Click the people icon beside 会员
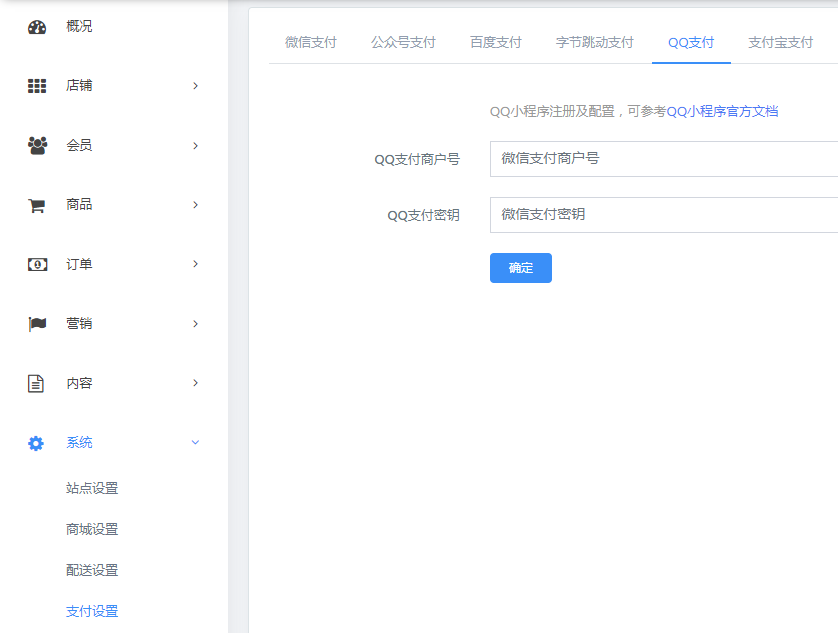Screen dimensions: 838x633 pyautogui.click(x=37, y=145)
